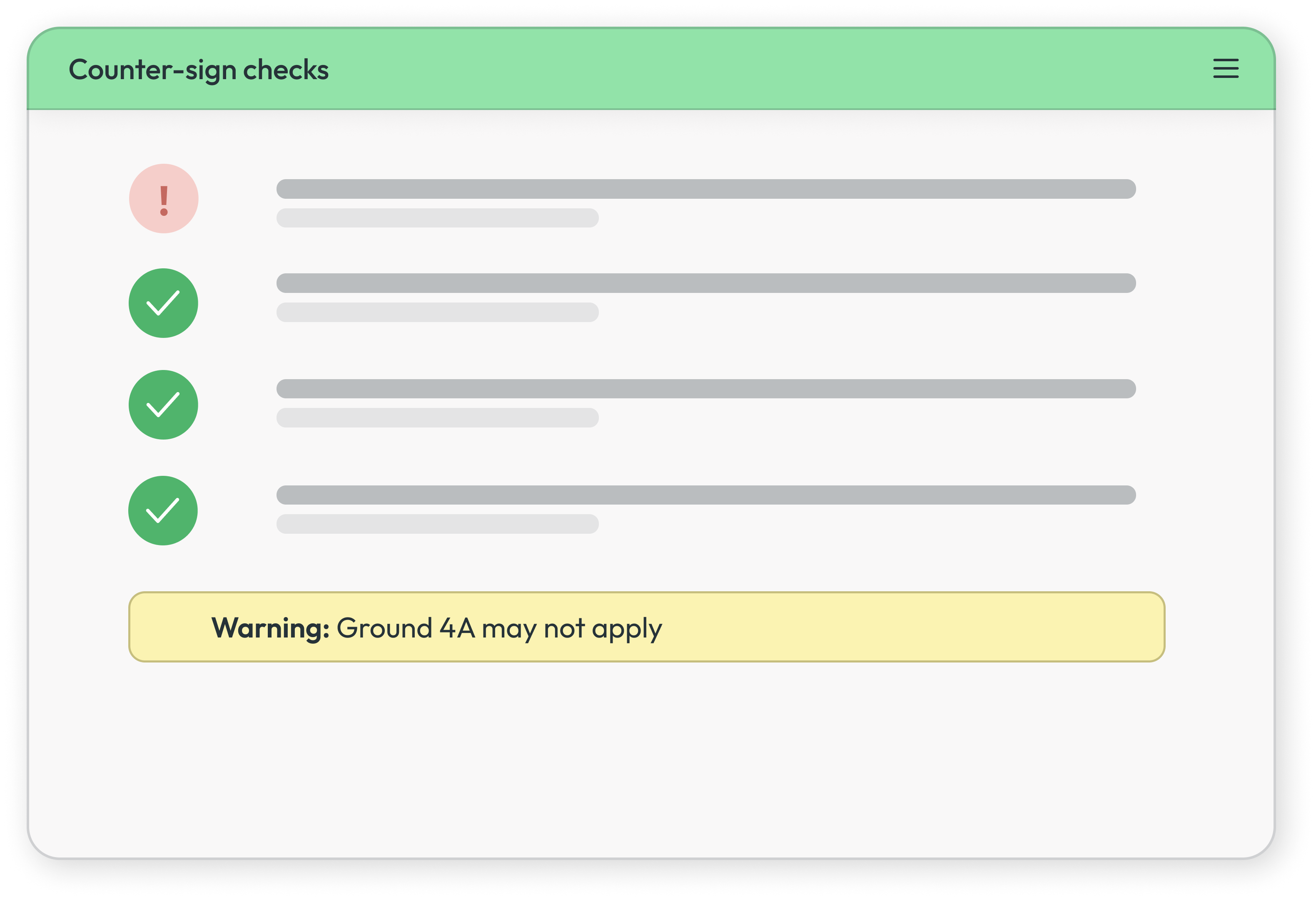Click the warning triangle status indicator
This screenshot has height=900, width=1316.
click(x=163, y=198)
